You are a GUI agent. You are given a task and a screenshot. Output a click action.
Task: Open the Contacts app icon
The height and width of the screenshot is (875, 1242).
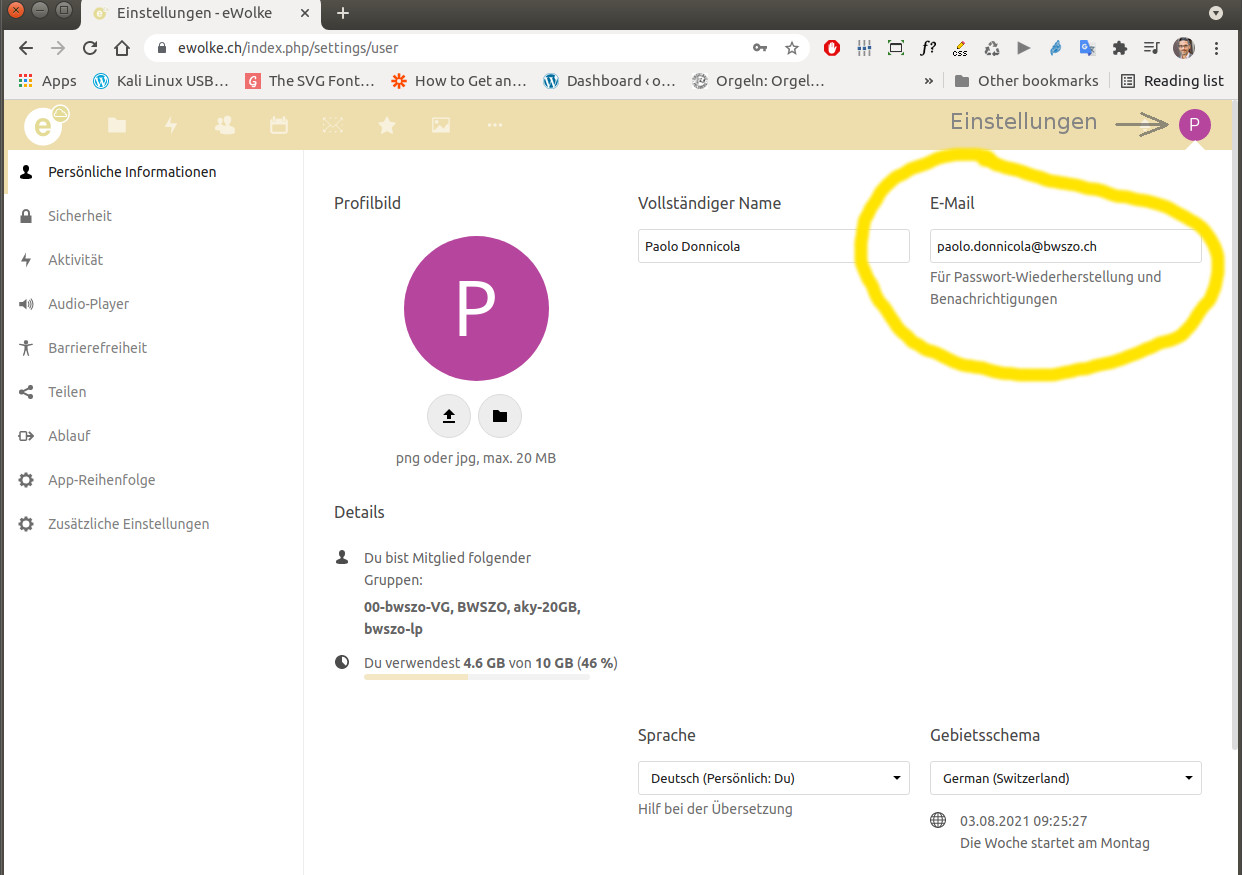click(x=225, y=125)
